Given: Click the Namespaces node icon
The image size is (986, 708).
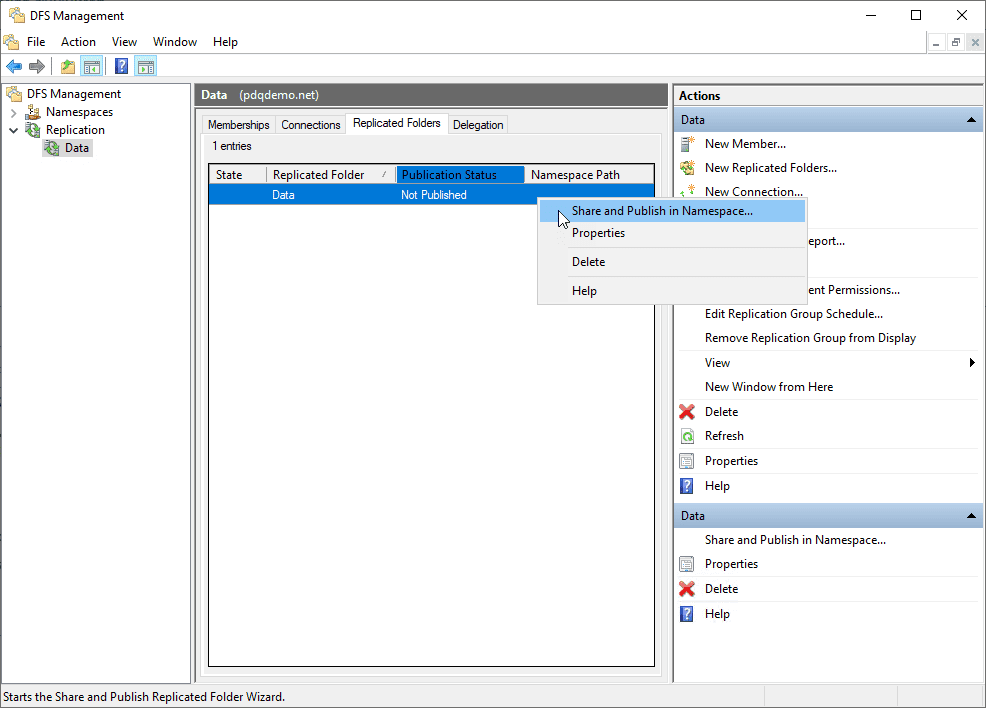Looking at the screenshot, I should pos(33,112).
